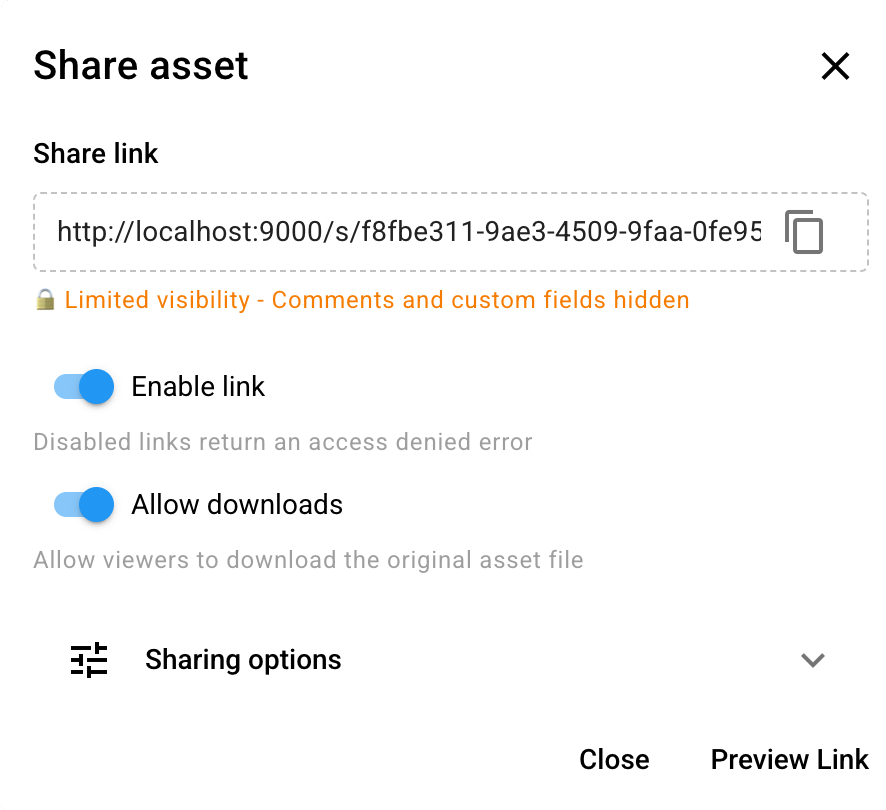This screenshot has width=886, height=810.
Task: Click the 'Comments and custom fields hidden' text
Action: pos(481,300)
